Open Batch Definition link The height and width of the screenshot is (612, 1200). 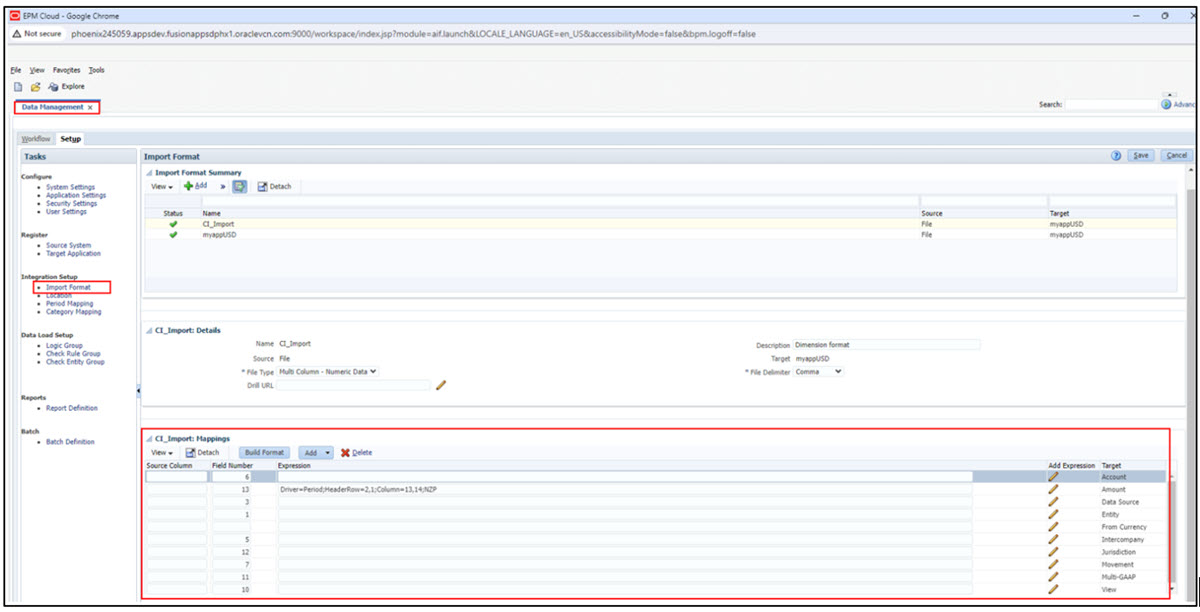[70, 442]
